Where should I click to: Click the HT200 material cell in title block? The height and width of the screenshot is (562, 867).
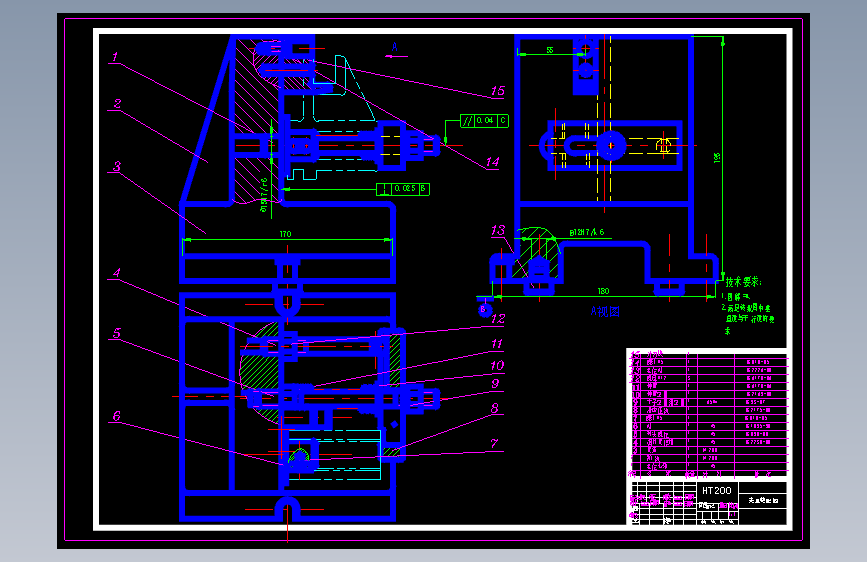pyautogui.click(x=717, y=490)
